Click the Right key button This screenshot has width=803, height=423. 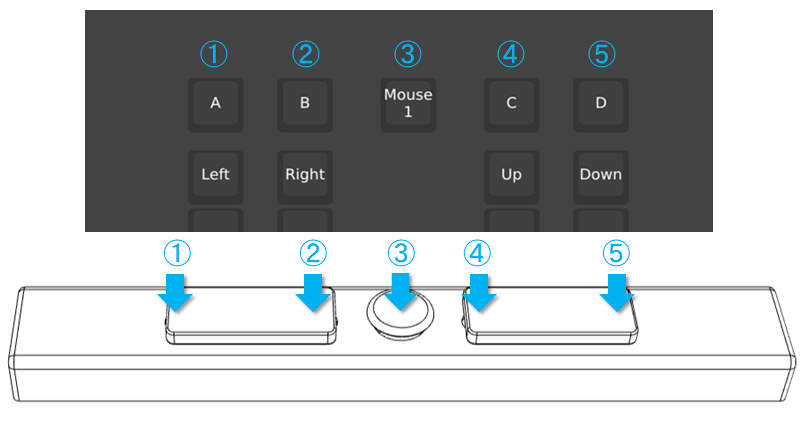tap(305, 177)
